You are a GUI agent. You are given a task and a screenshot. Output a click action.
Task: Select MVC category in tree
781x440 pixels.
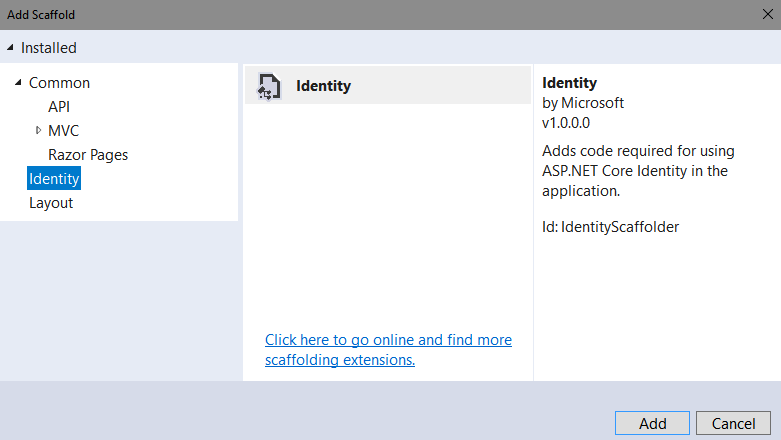click(x=63, y=131)
